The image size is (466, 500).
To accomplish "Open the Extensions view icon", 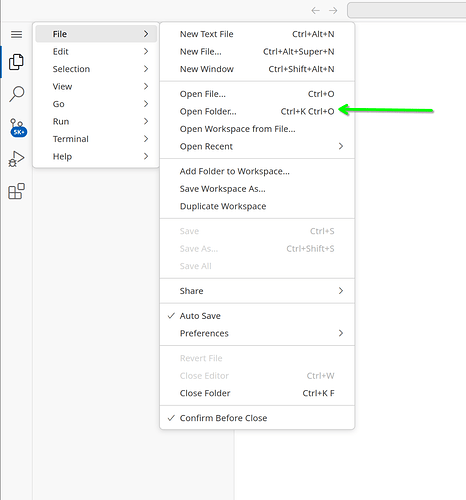I will point(16,191).
